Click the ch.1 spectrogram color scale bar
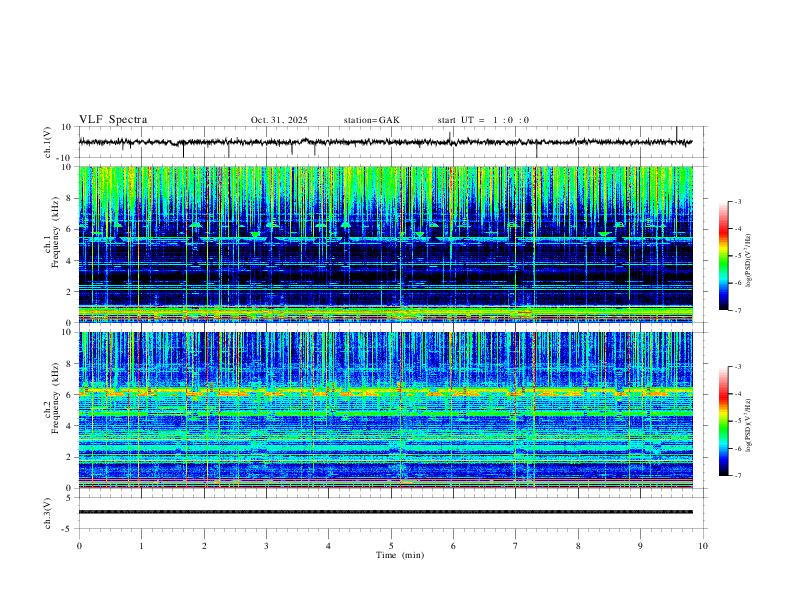This screenshot has height=612, width=792. click(x=723, y=256)
